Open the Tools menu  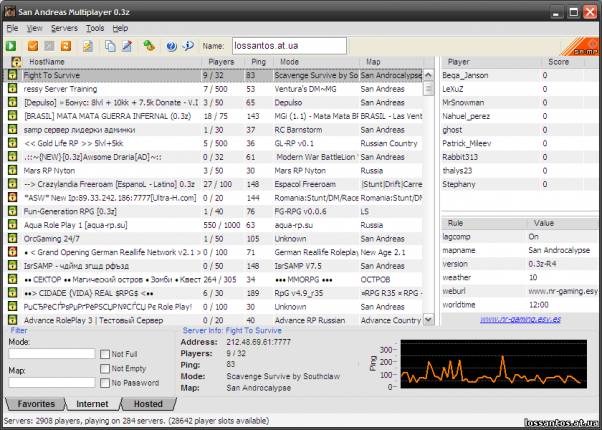tap(95, 28)
